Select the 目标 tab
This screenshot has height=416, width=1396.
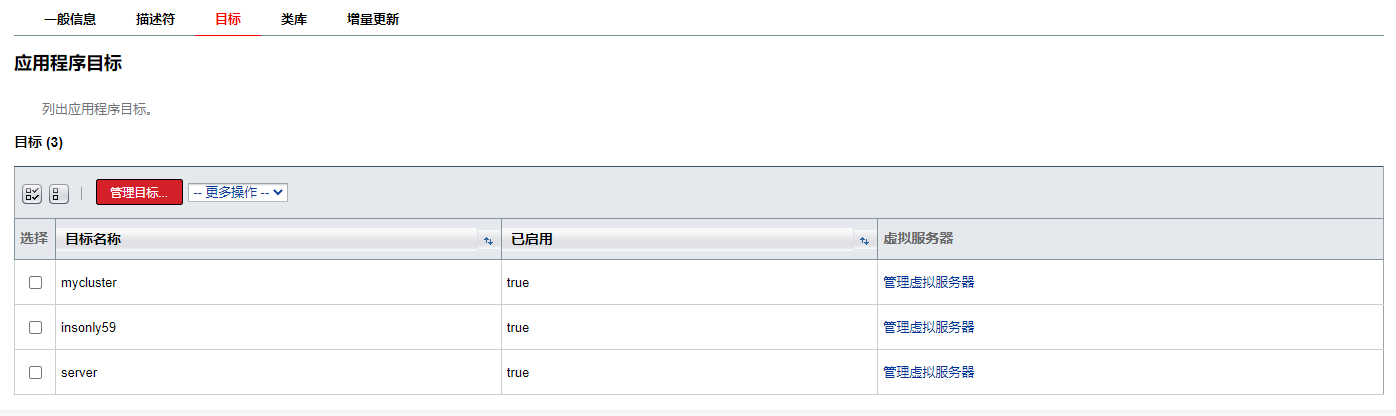[x=228, y=19]
